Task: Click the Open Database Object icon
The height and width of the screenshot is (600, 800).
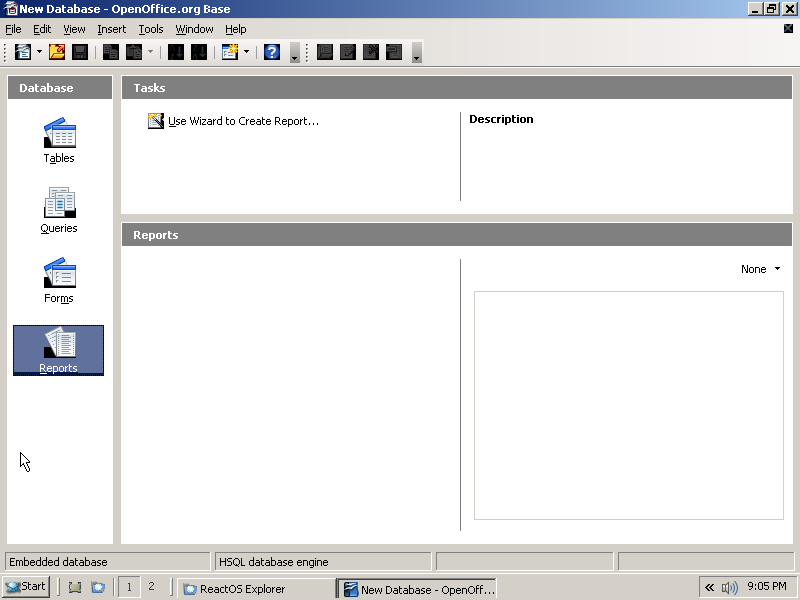Action: (324, 52)
